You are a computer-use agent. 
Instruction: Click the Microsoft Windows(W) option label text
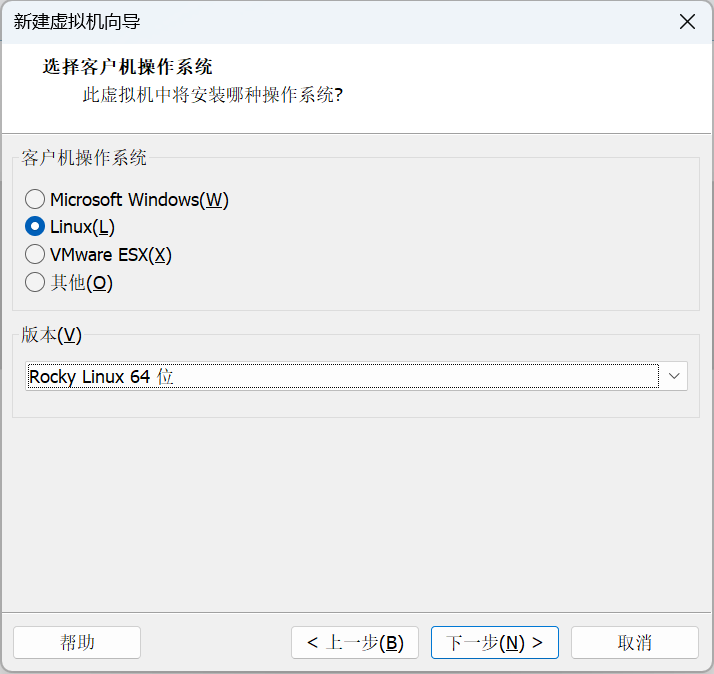(139, 200)
